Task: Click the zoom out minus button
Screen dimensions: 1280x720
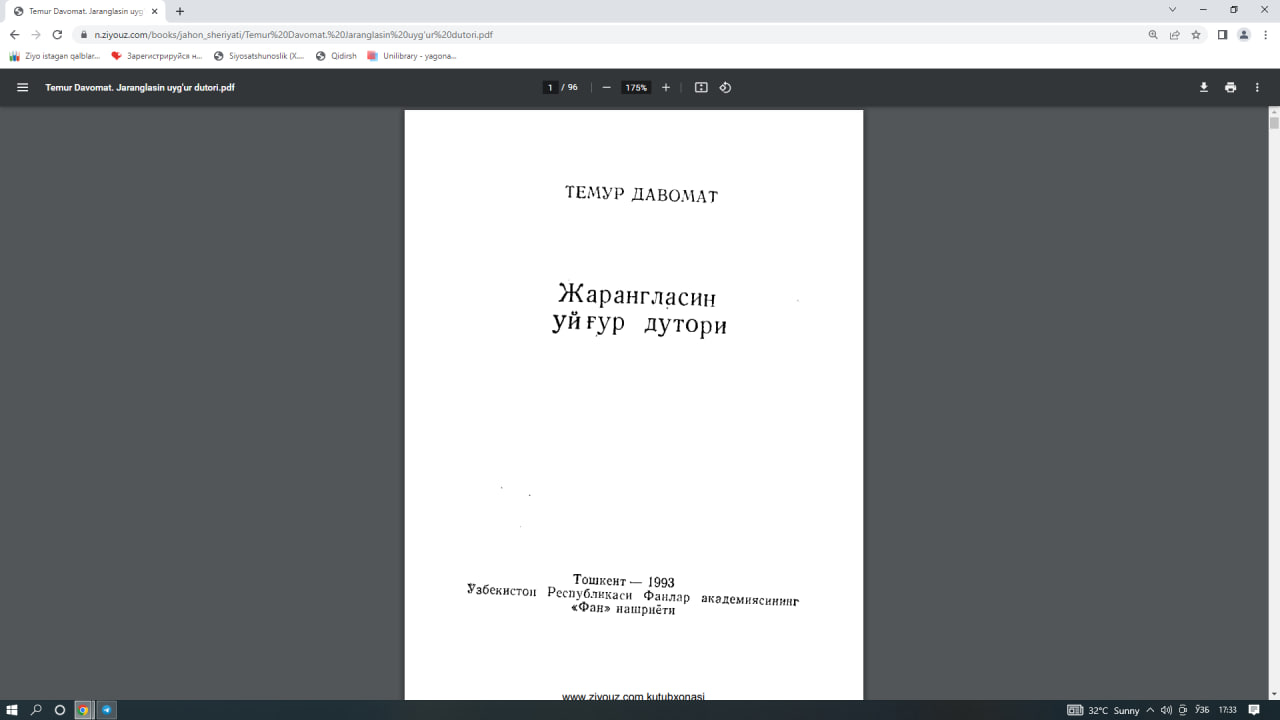Action: 606,87
